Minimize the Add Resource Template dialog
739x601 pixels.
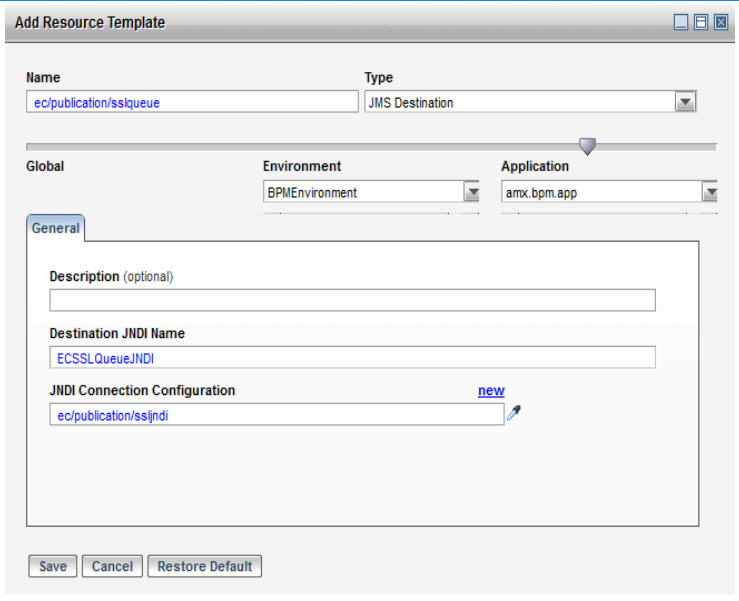pos(681,22)
